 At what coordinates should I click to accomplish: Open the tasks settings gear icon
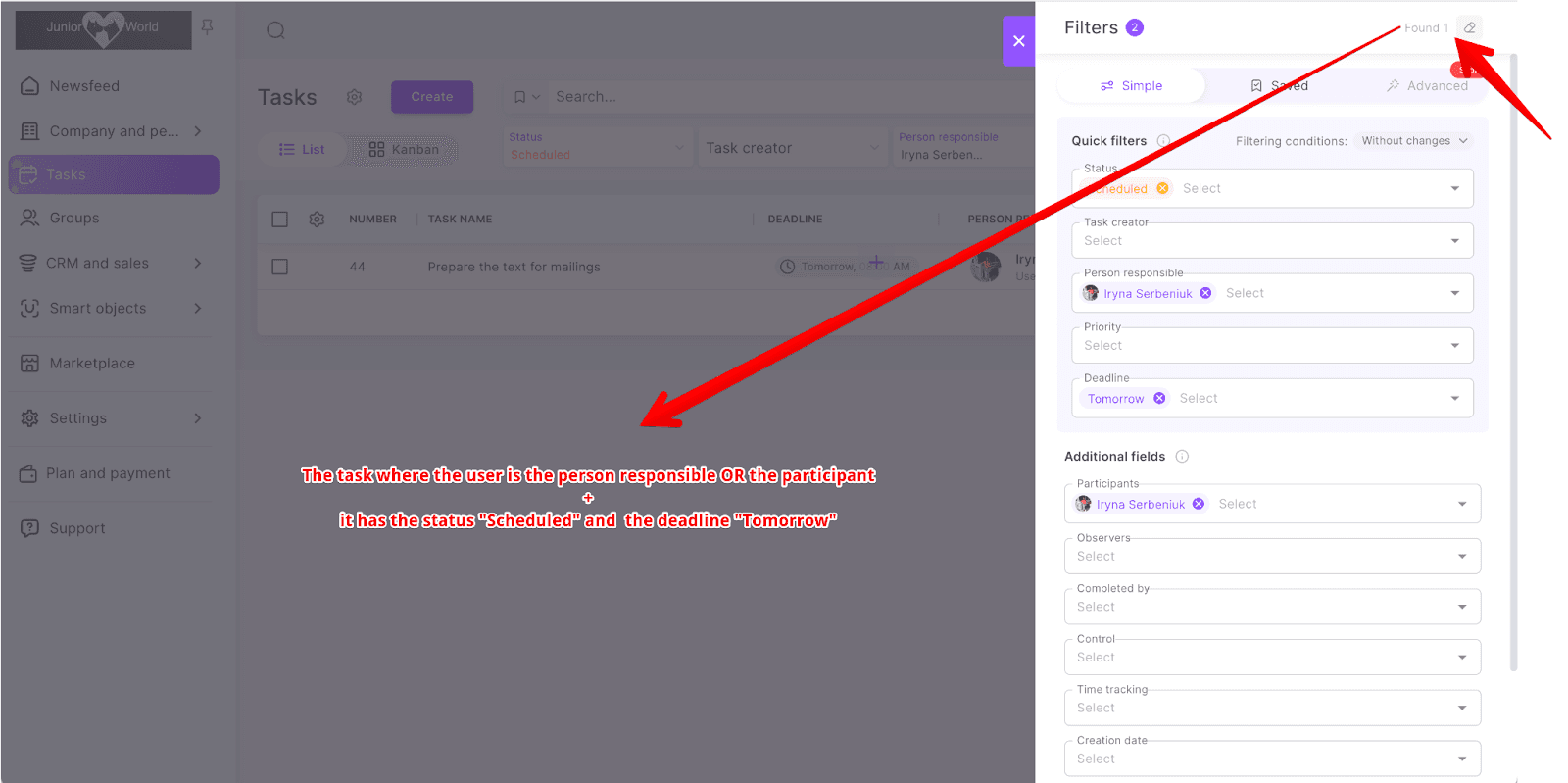click(354, 97)
